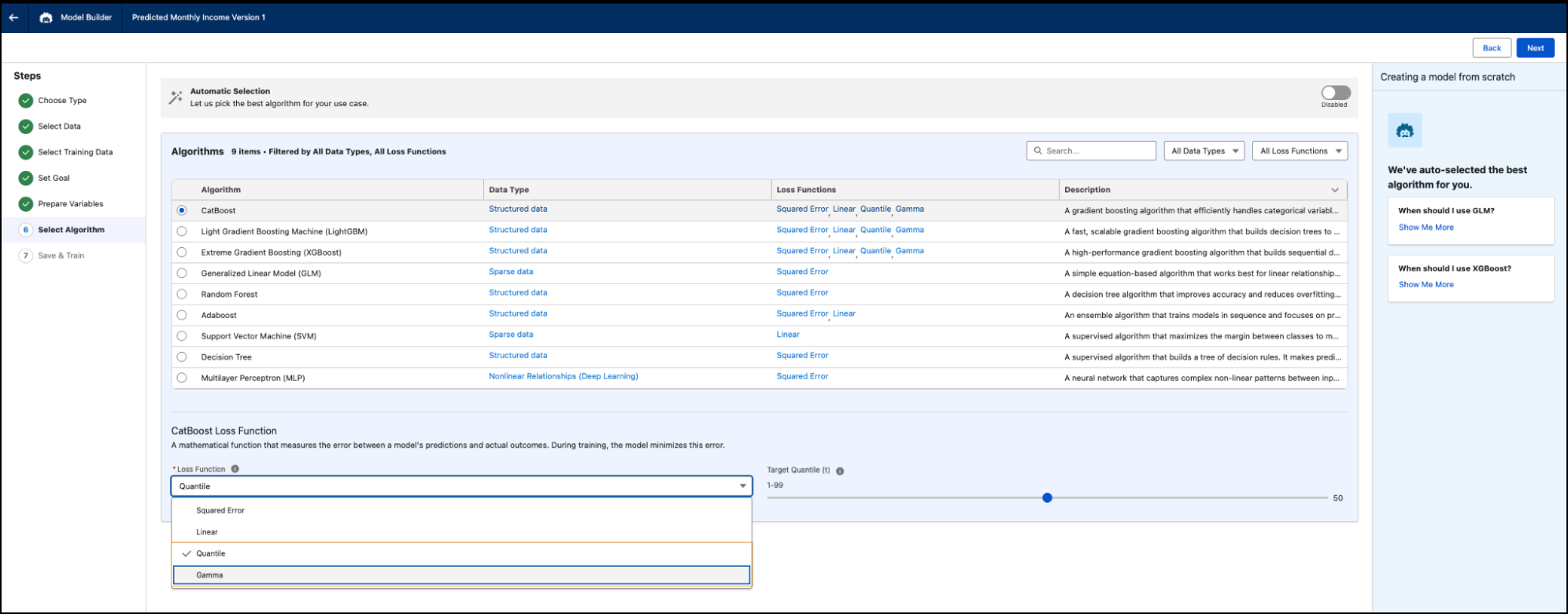The height and width of the screenshot is (614, 1568).
Task: Select the Random Forest radio button
Action: 182,294
